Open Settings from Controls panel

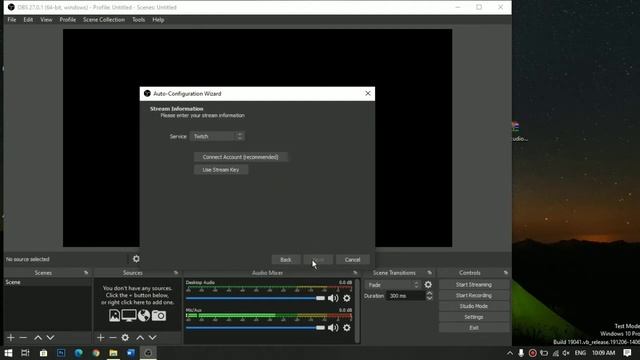474,317
